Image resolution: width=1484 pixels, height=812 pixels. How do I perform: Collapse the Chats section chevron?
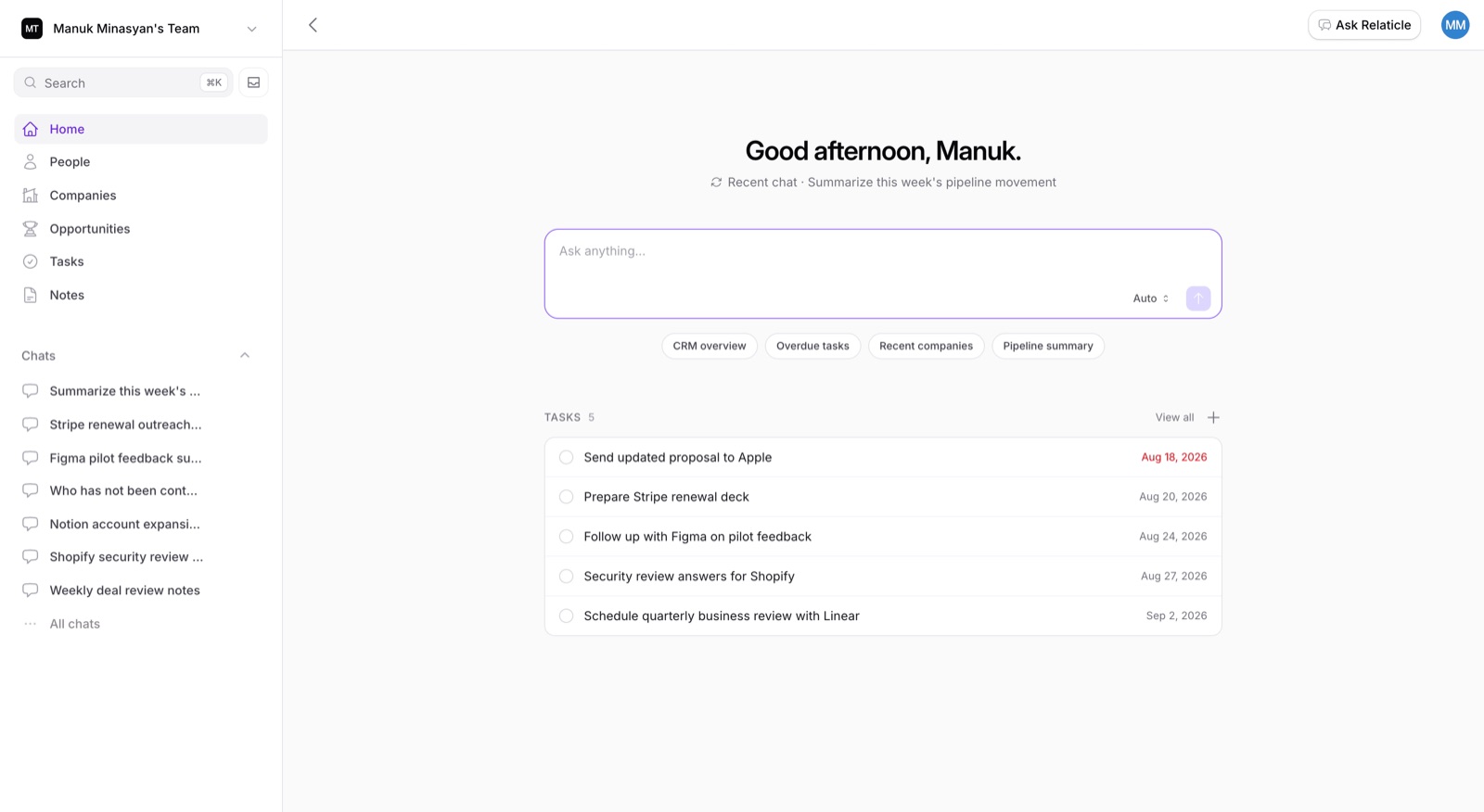coord(245,355)
